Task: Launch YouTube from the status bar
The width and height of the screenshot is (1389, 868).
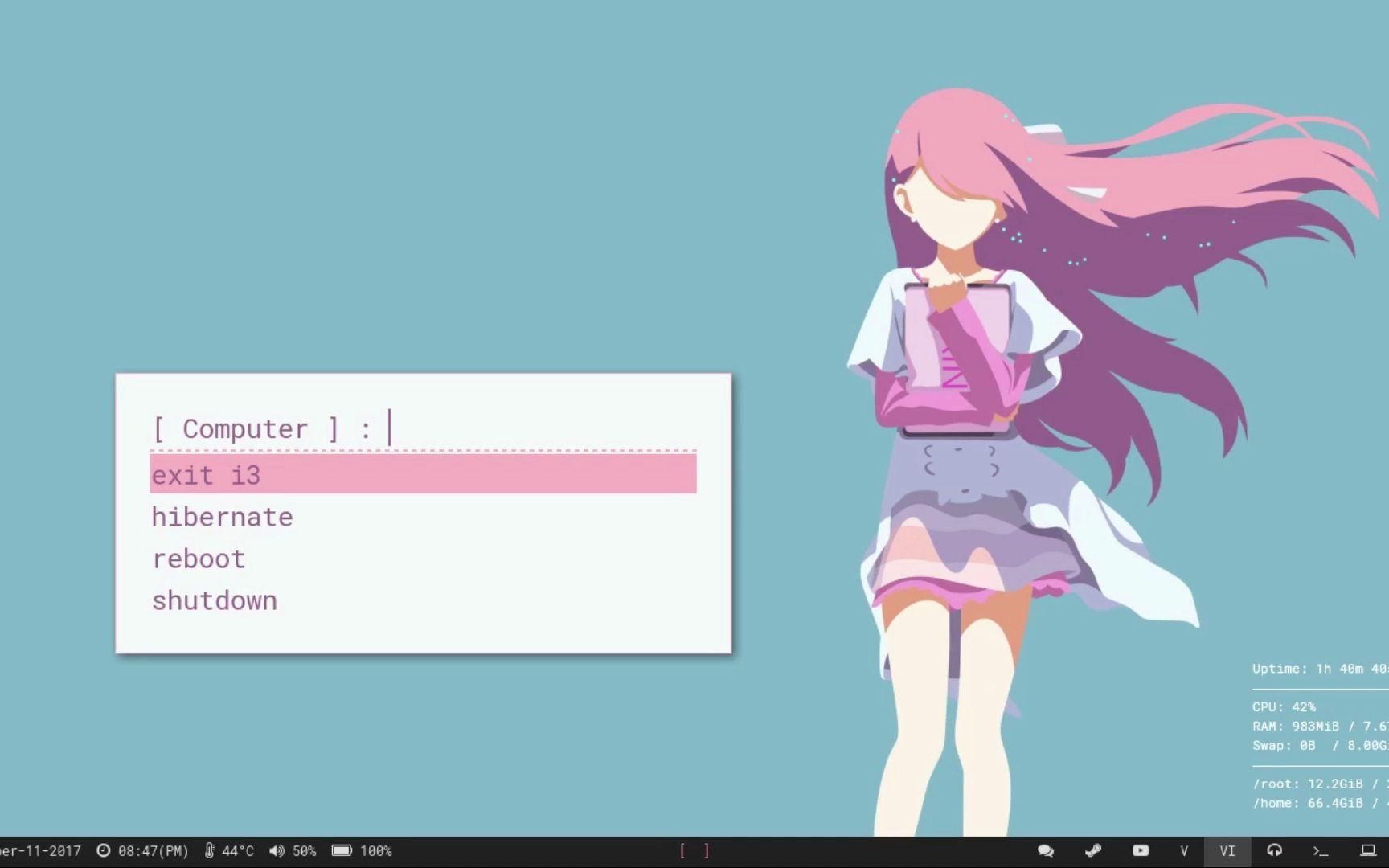Action: tap(1140, 851)
